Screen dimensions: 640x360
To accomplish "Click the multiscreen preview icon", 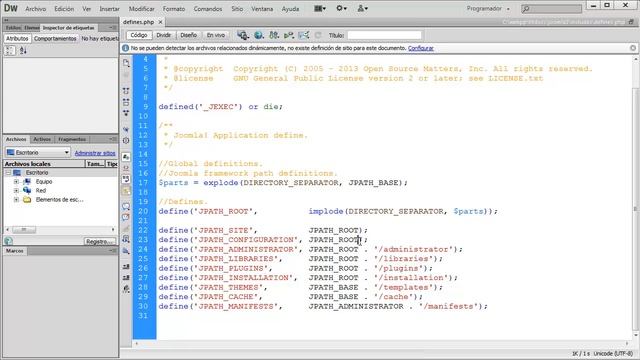I will click(x=243, y=36).
